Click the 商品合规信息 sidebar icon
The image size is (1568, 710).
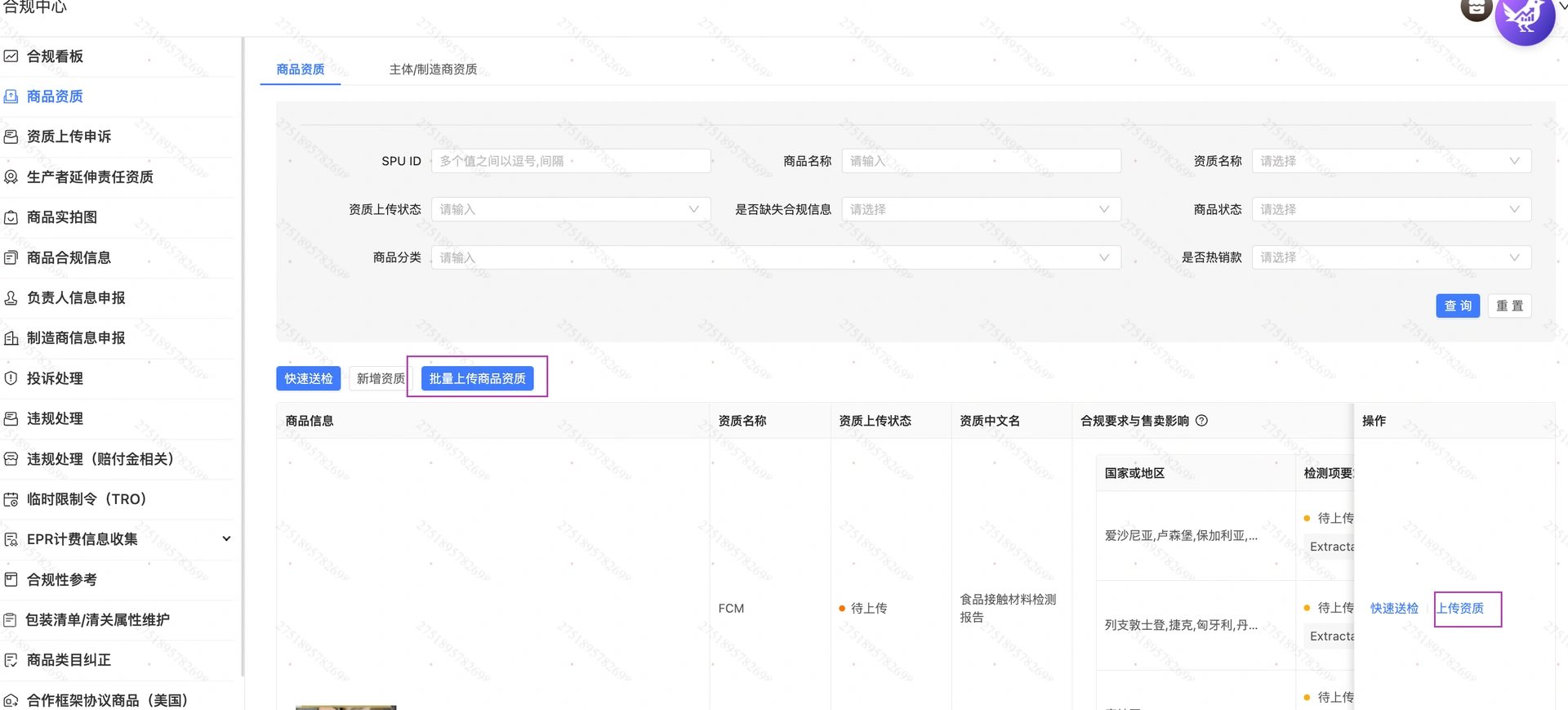click(11, 257)
